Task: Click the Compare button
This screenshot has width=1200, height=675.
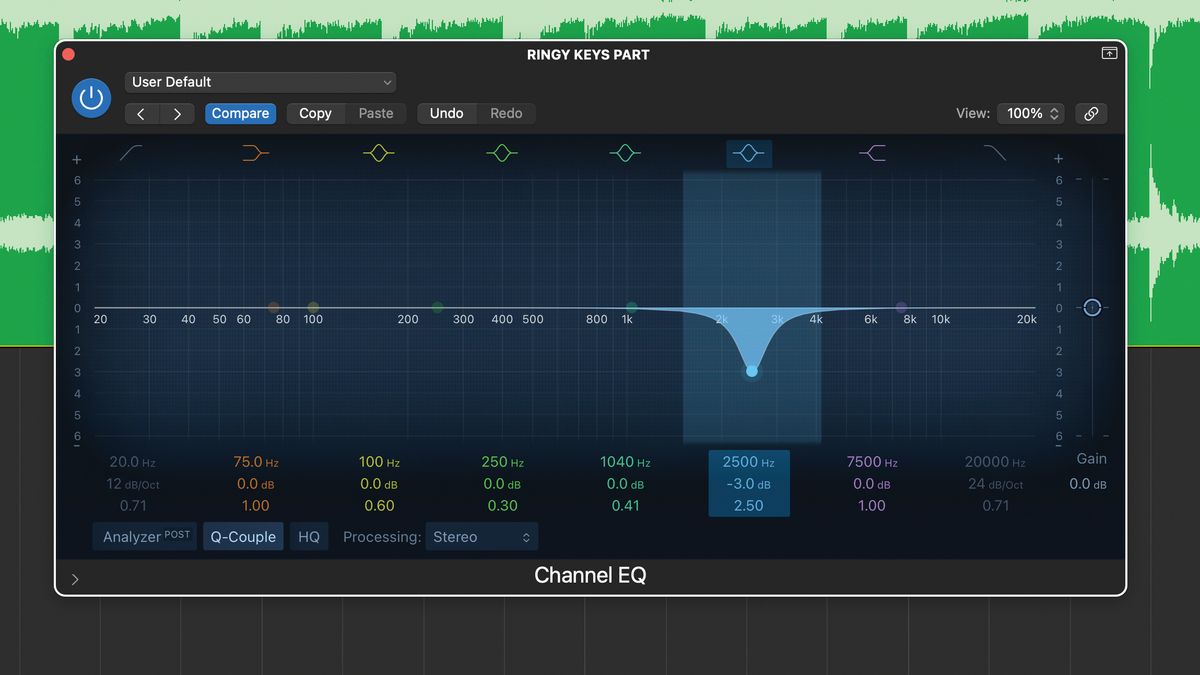Action: coord(240,113)
